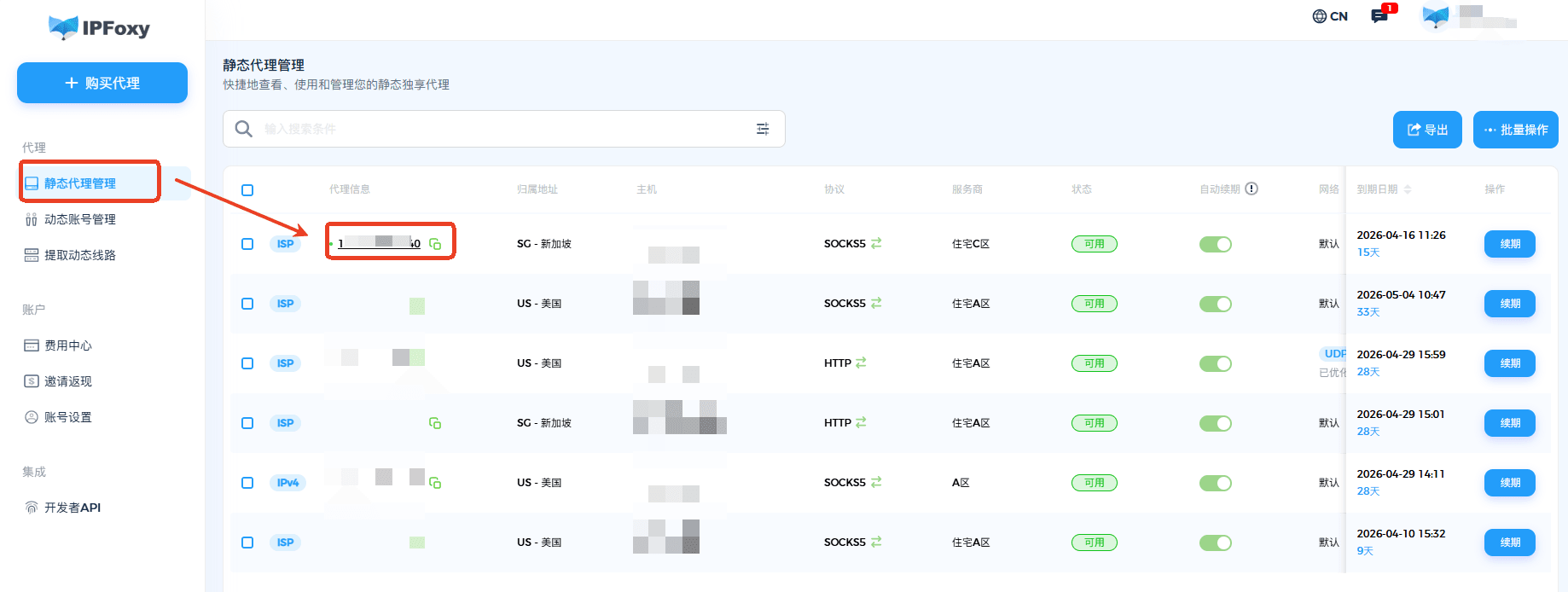Open dynamic account management page
The width and height of the screenshot is (1568, 592).
point(79,219)
